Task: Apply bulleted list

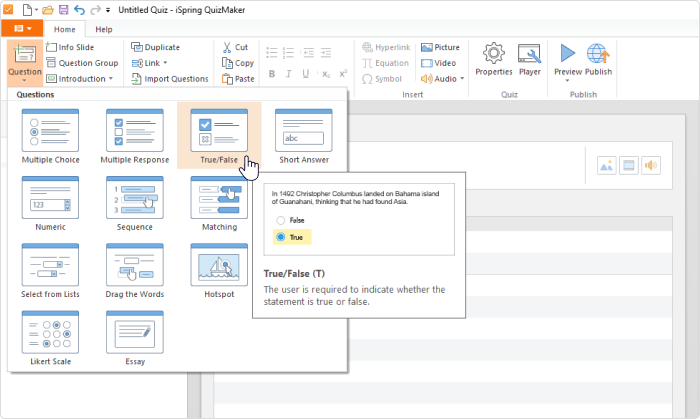Action: [272, 52]
